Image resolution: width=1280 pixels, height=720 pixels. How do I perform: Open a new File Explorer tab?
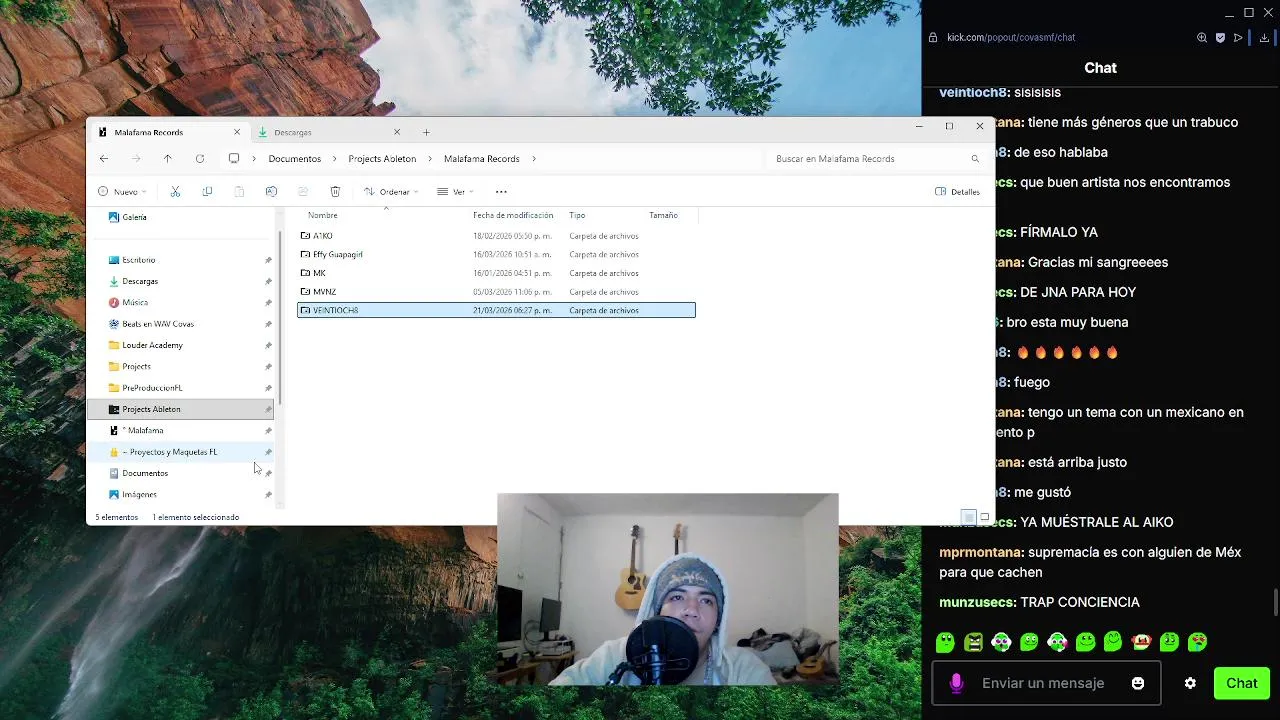tap(426, 132)
